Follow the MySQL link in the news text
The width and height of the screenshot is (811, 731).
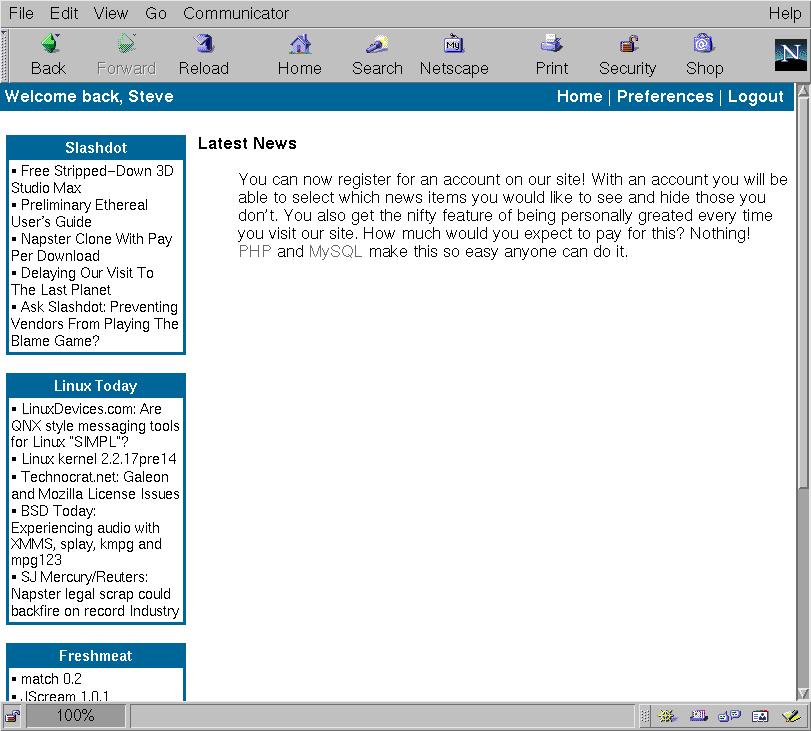pos(335,252)
